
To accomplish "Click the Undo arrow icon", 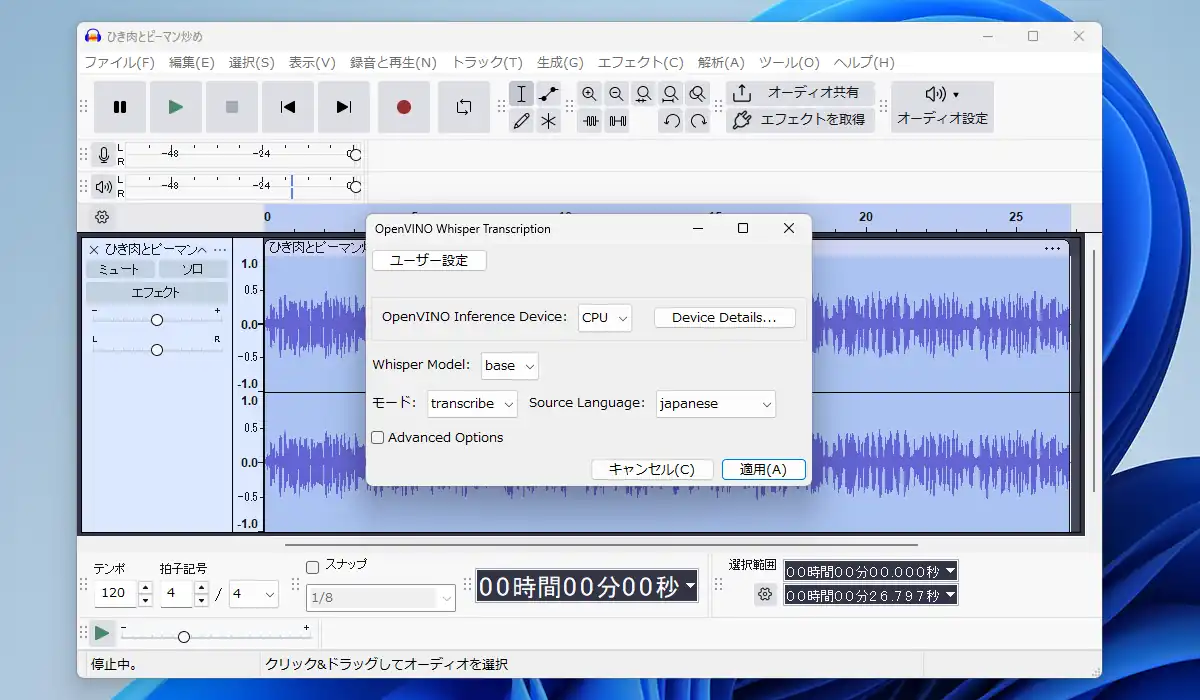I will point(672,121).
